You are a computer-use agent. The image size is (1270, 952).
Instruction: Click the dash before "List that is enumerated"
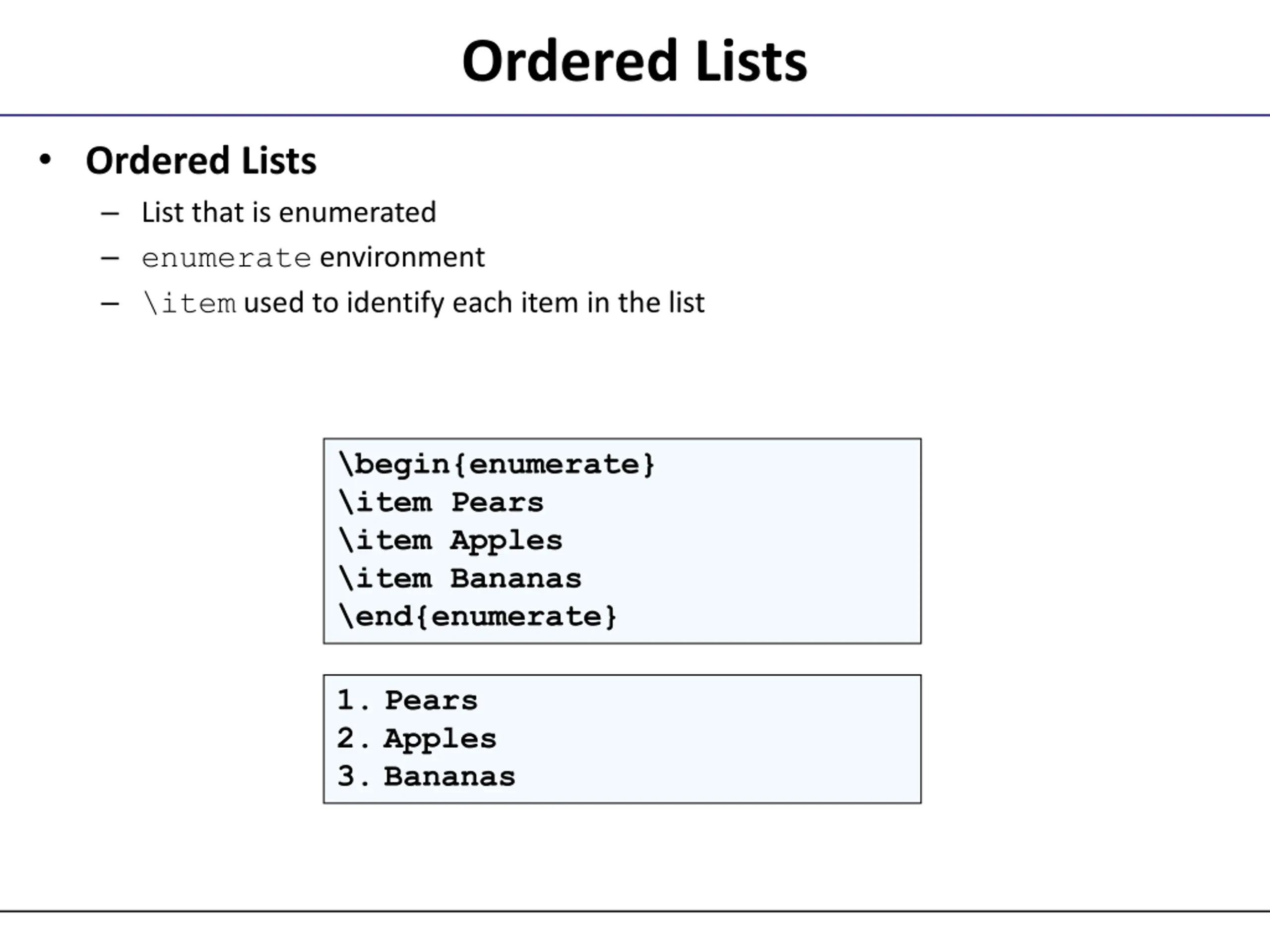click(x=110, y=214)
